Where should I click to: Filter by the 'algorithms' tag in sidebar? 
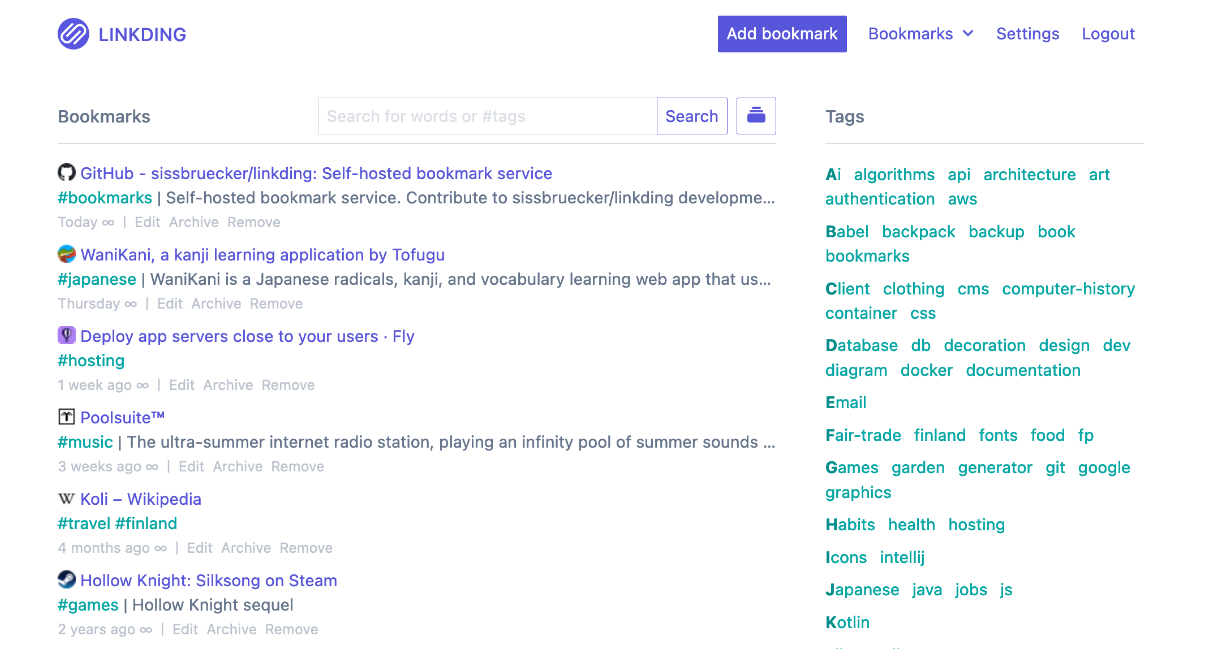[x=894, y=174]
